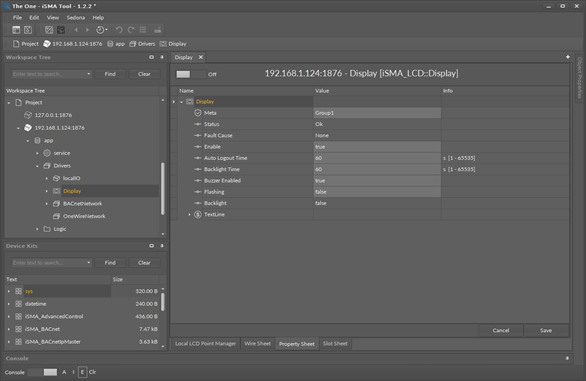Switch to the Wire Sheet tab
Screen dimensions: 586x381
[257, 344]
